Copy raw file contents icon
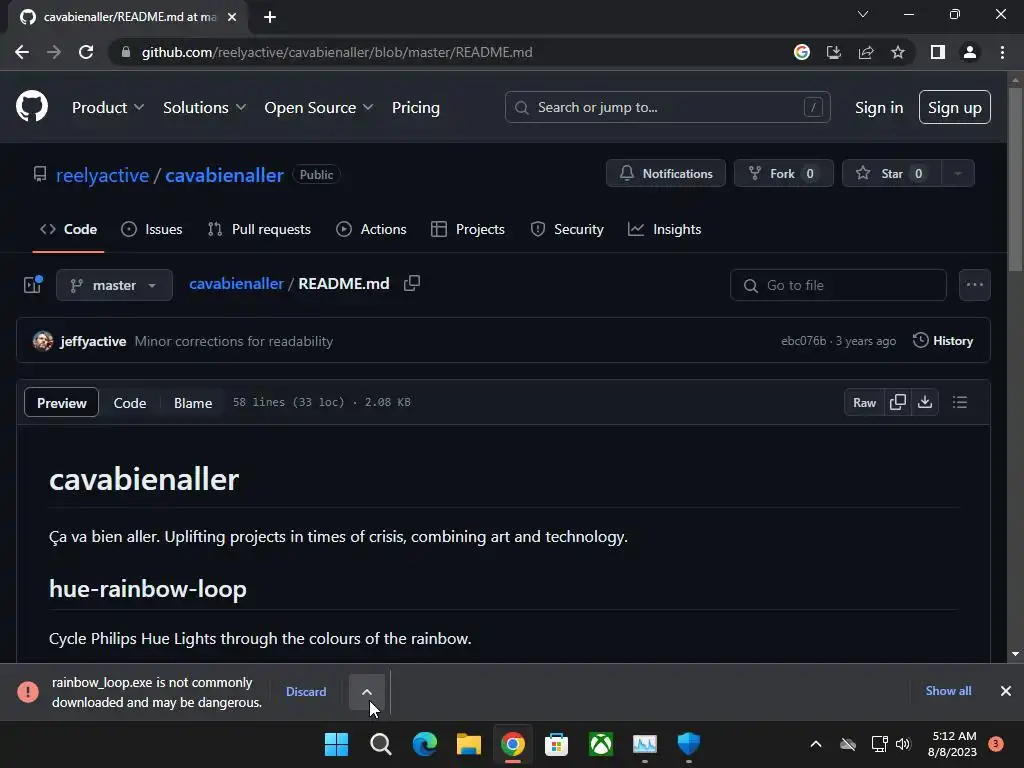Viewport: 1024px width, 768px height. 898,402
